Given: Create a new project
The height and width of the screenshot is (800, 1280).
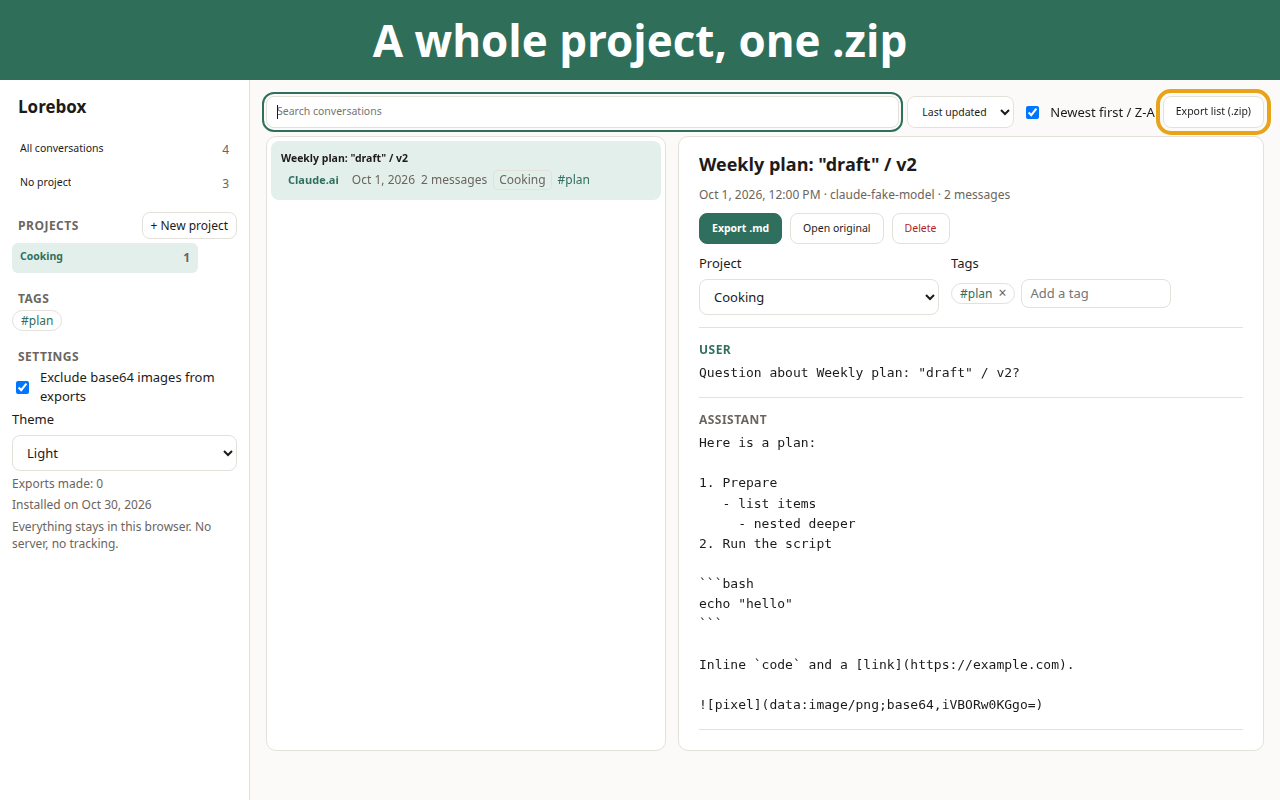Looking at the screenshot, I should click(189, 225).
